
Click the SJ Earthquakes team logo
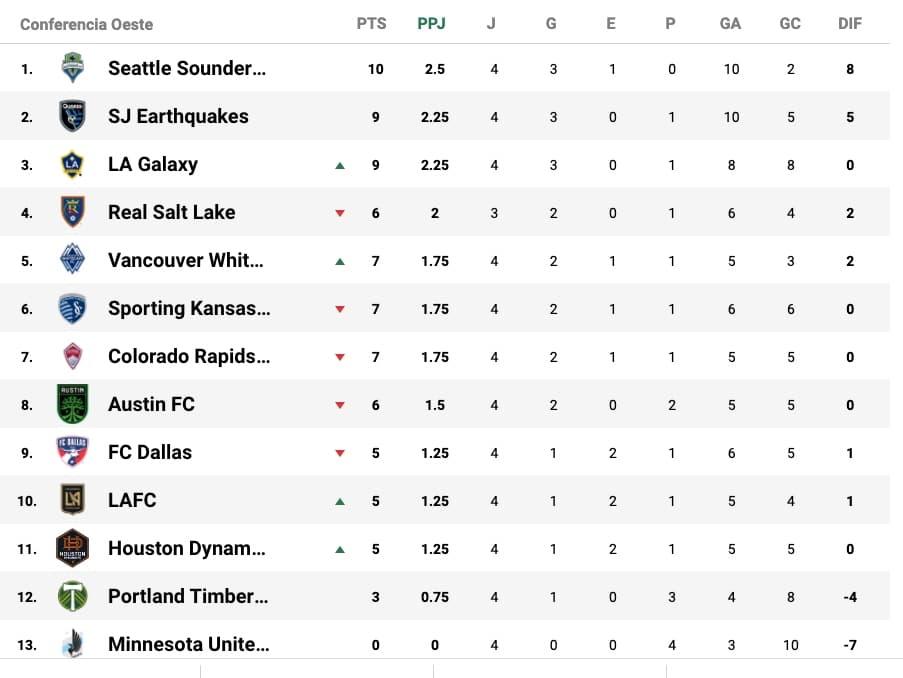[72, 116]
